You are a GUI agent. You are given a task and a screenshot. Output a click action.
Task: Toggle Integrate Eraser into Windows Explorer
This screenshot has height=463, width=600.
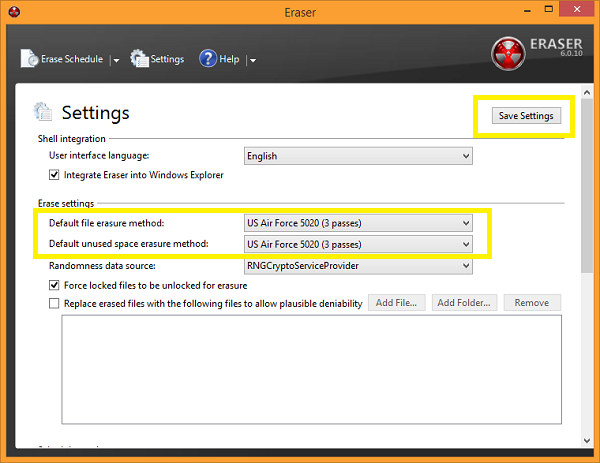[54, 175]
